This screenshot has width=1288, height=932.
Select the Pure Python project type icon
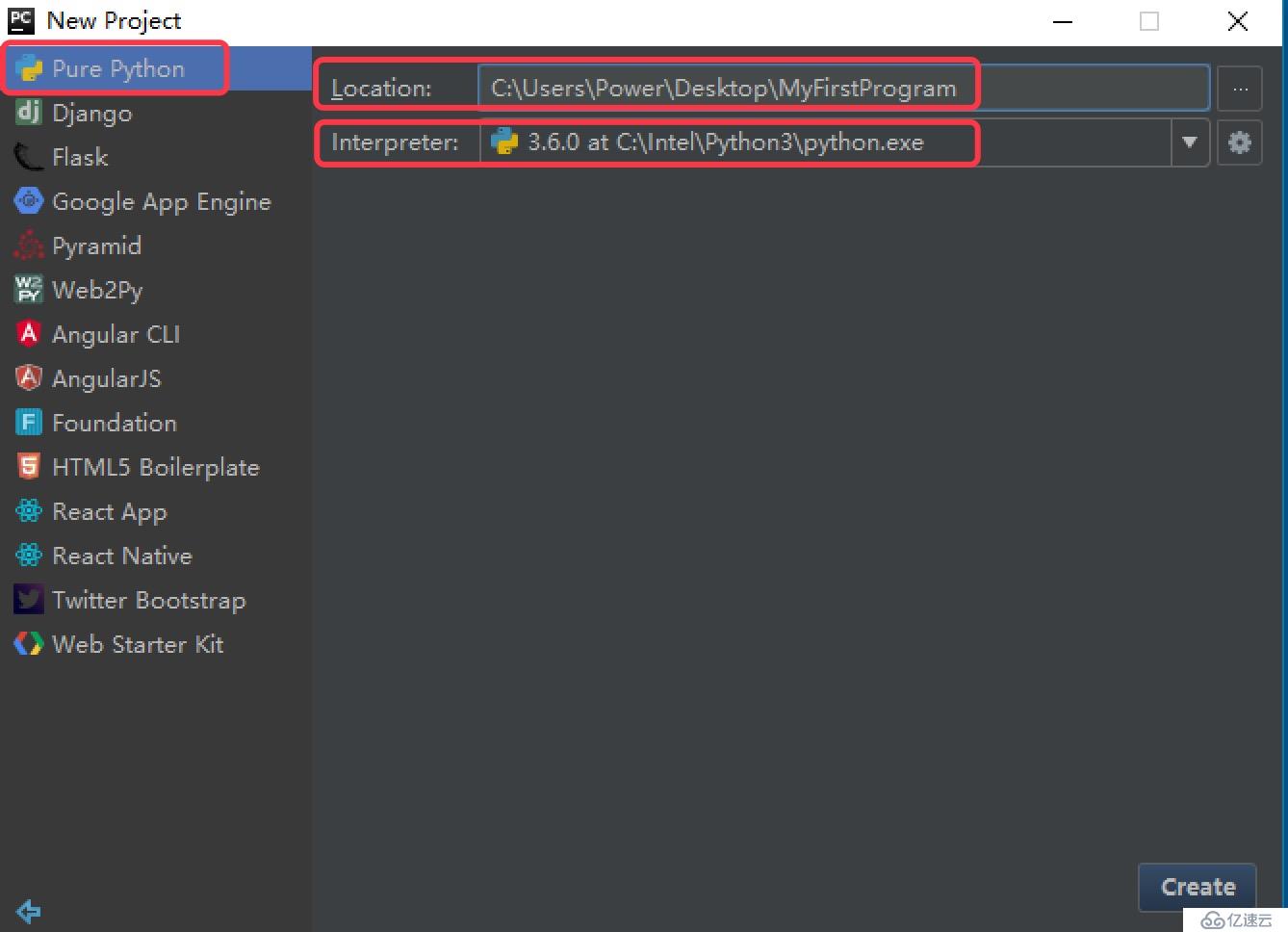coord(30,69)
